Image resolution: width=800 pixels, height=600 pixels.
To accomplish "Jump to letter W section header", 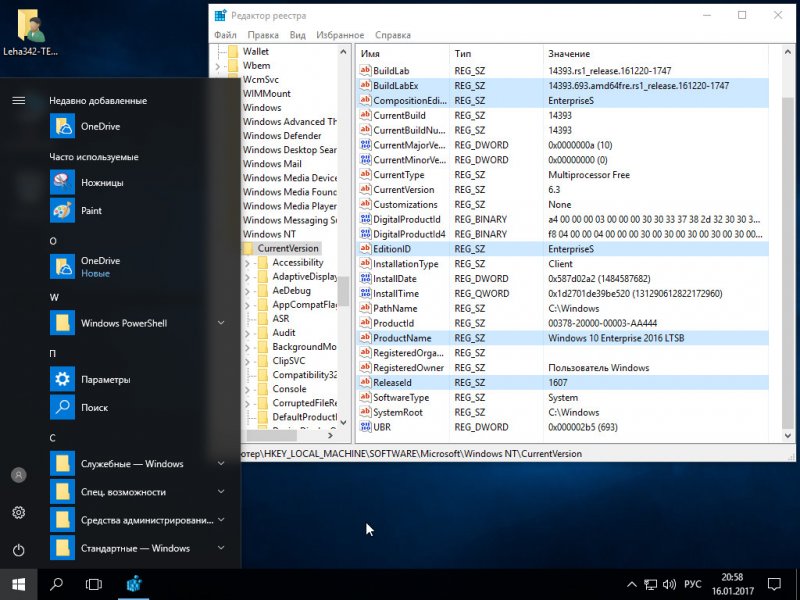I will (x=54, y=297).
